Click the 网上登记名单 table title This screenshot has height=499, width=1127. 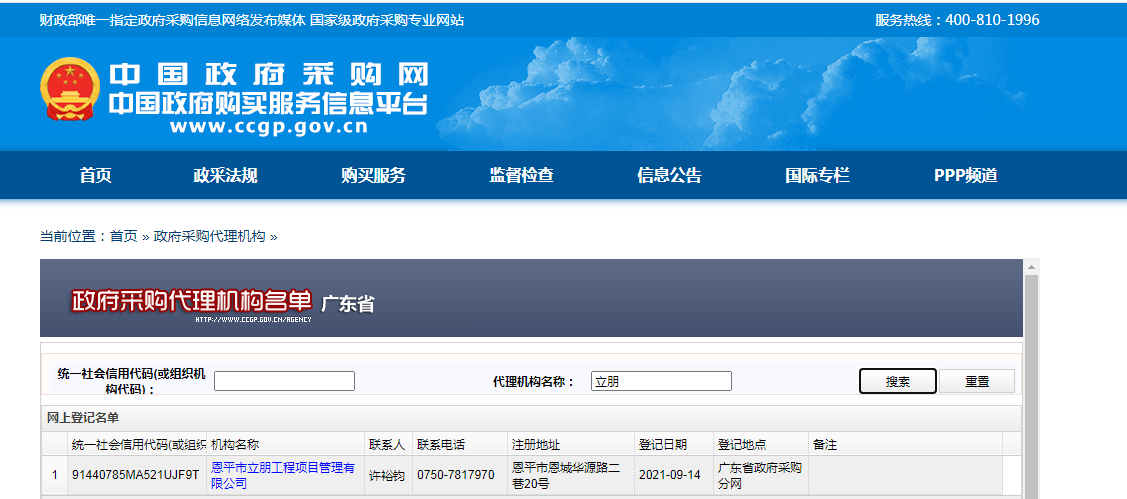(x=83, y=418)
